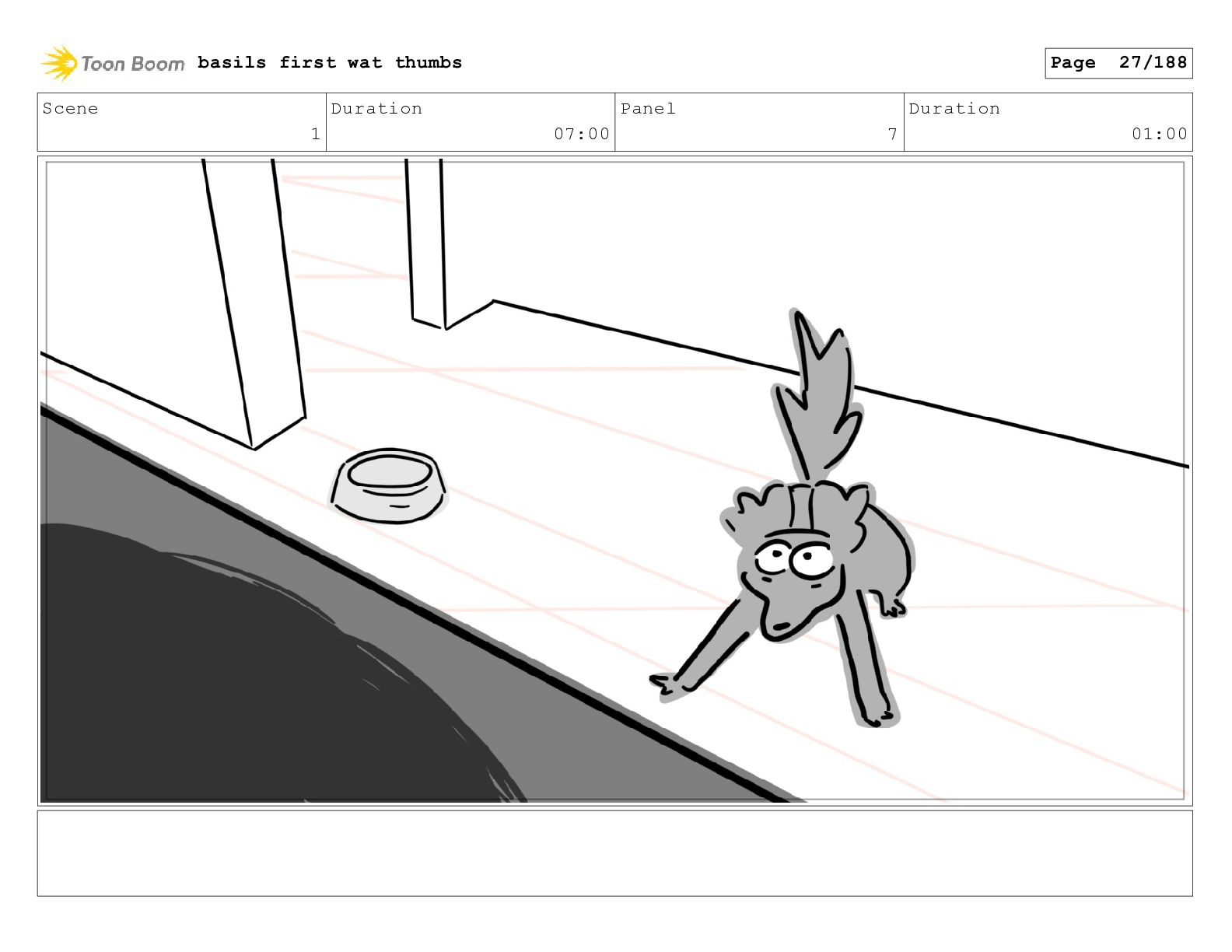Click panel number value '7'
This screenshot has height=952, width=1232.
pos(893,134)
